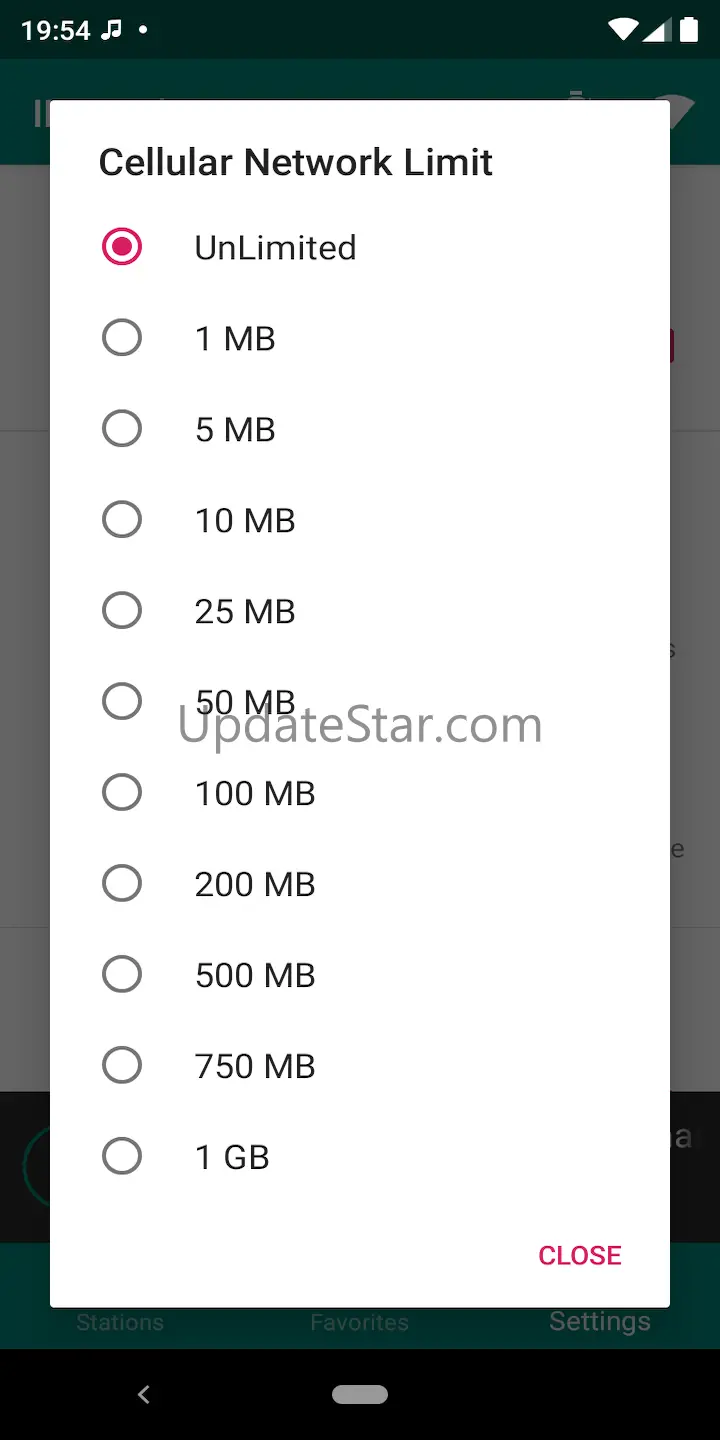Tap the home pill indicator

(x=360, y=1394)
